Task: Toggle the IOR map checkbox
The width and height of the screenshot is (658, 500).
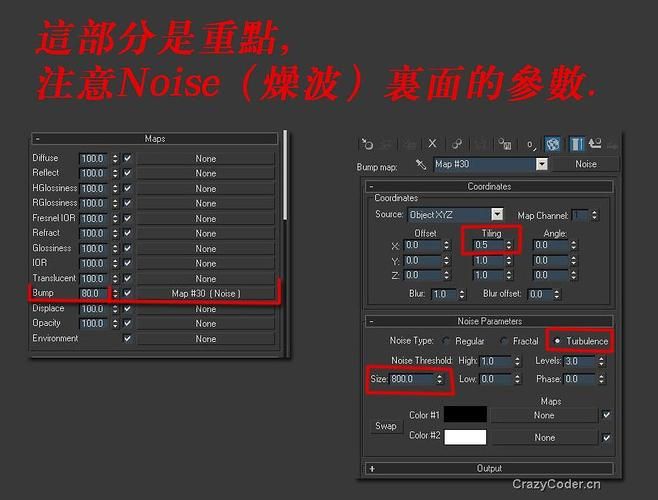Action: coord(128,263)
